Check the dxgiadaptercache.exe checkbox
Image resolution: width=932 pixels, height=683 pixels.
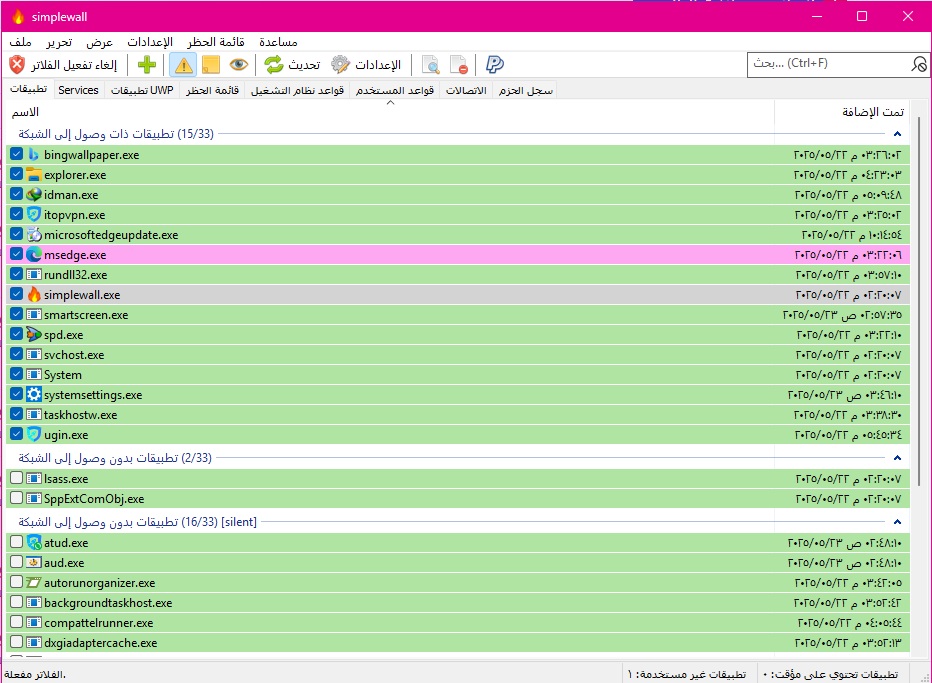pyautogui.click(x=17, y=642)
